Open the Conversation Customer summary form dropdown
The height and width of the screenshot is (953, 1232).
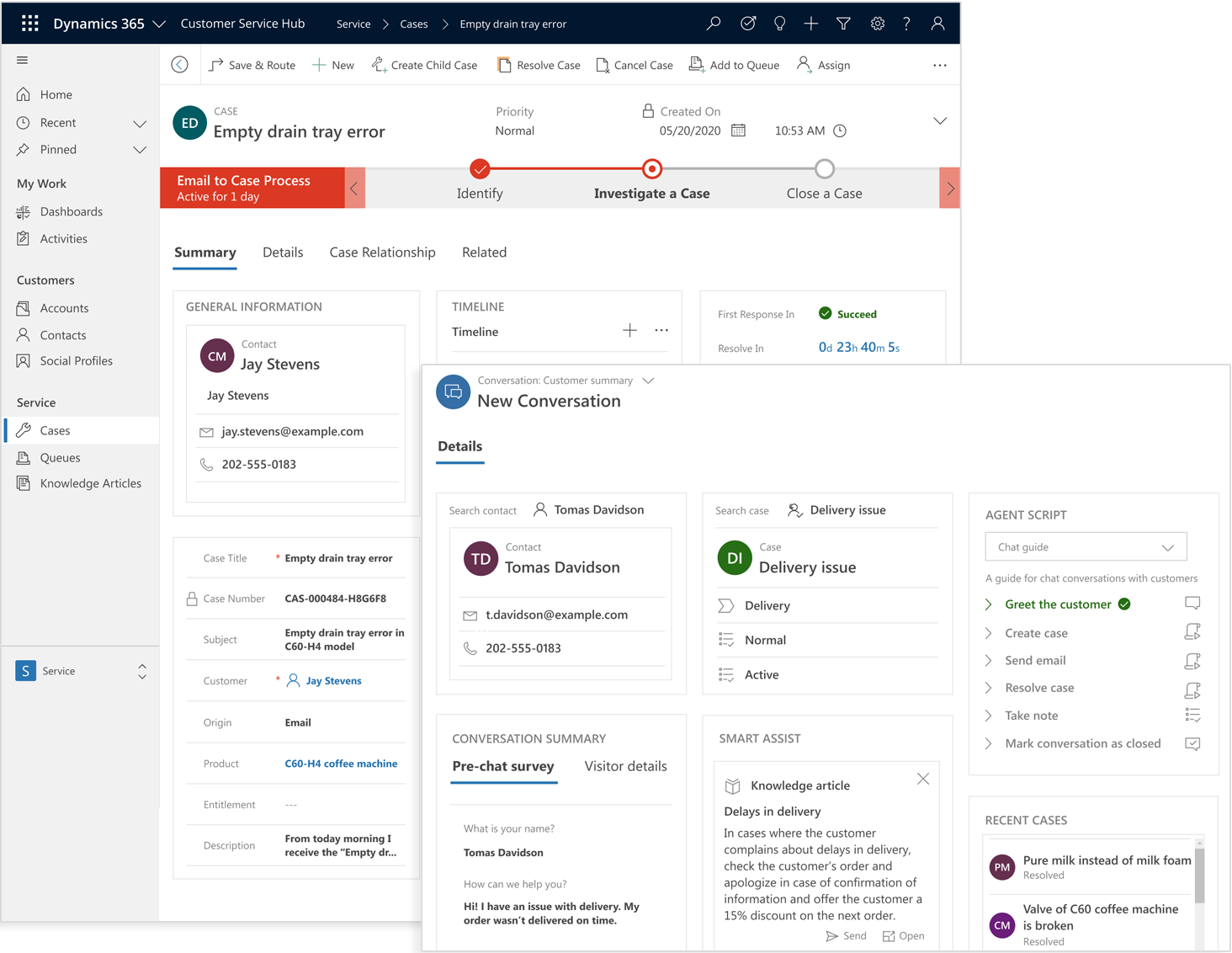pyautogui.click(x=648, y=381)
